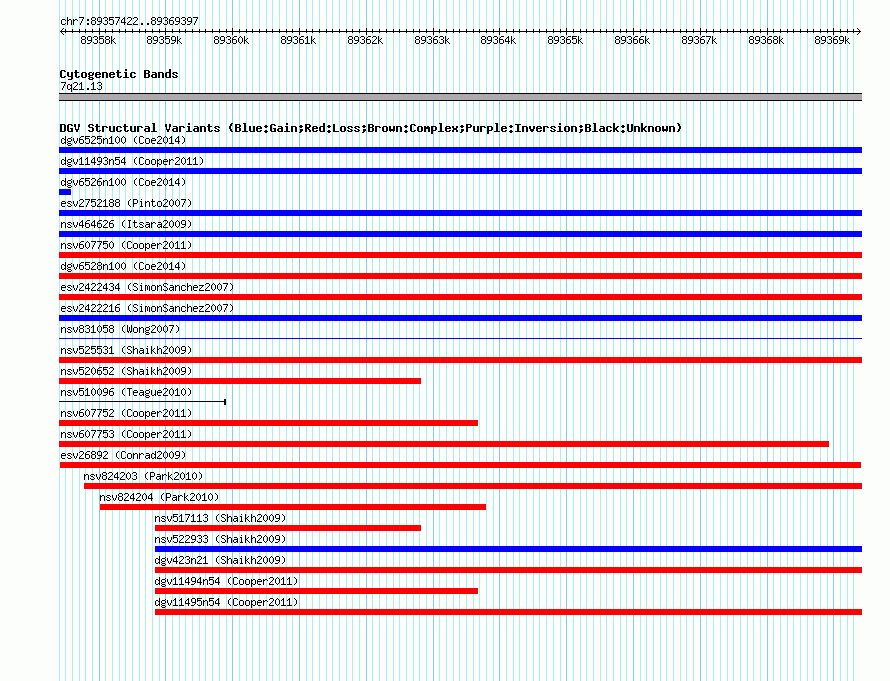Click the red loss bar under nsv607750

pyautogui.click(x=460, y=255)
